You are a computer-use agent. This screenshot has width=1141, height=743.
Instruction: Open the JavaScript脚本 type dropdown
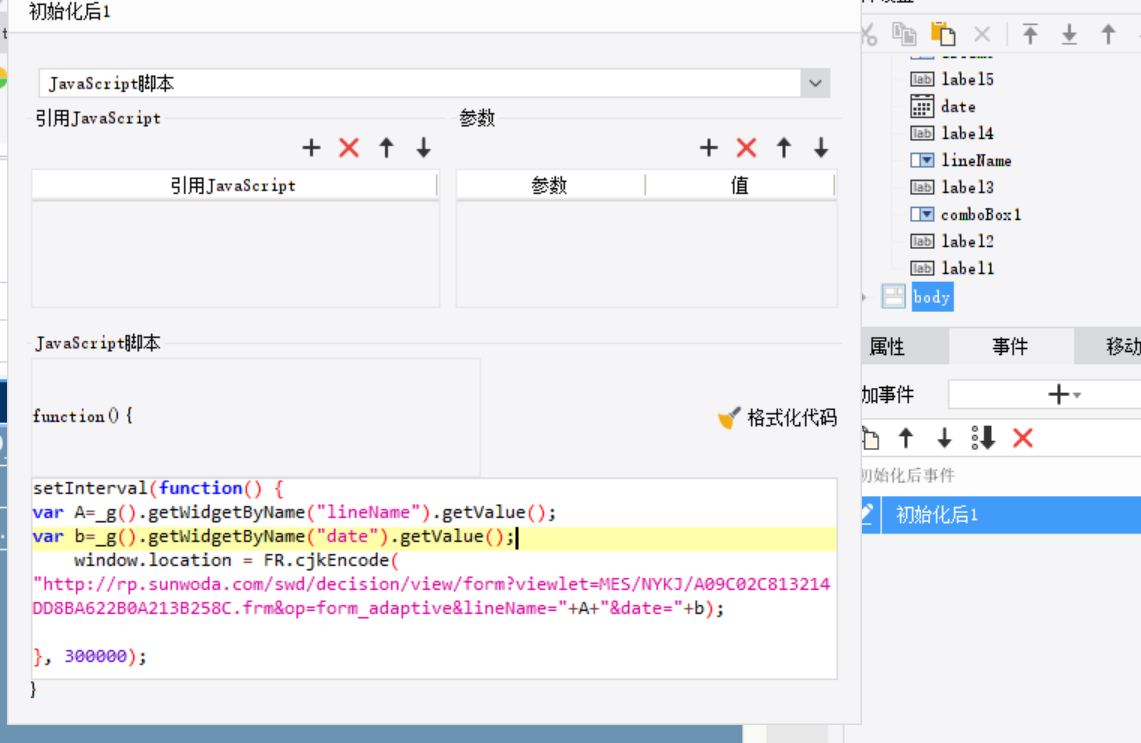click(816, 83)
